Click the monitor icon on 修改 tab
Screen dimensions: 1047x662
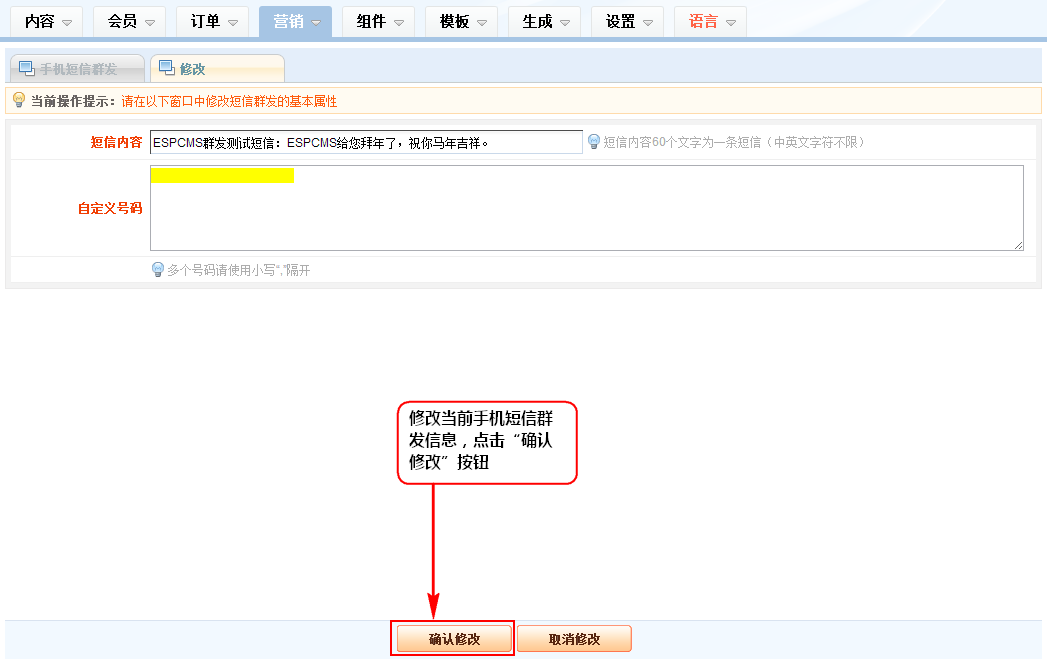pyautogui.click(x=166, y=68)
